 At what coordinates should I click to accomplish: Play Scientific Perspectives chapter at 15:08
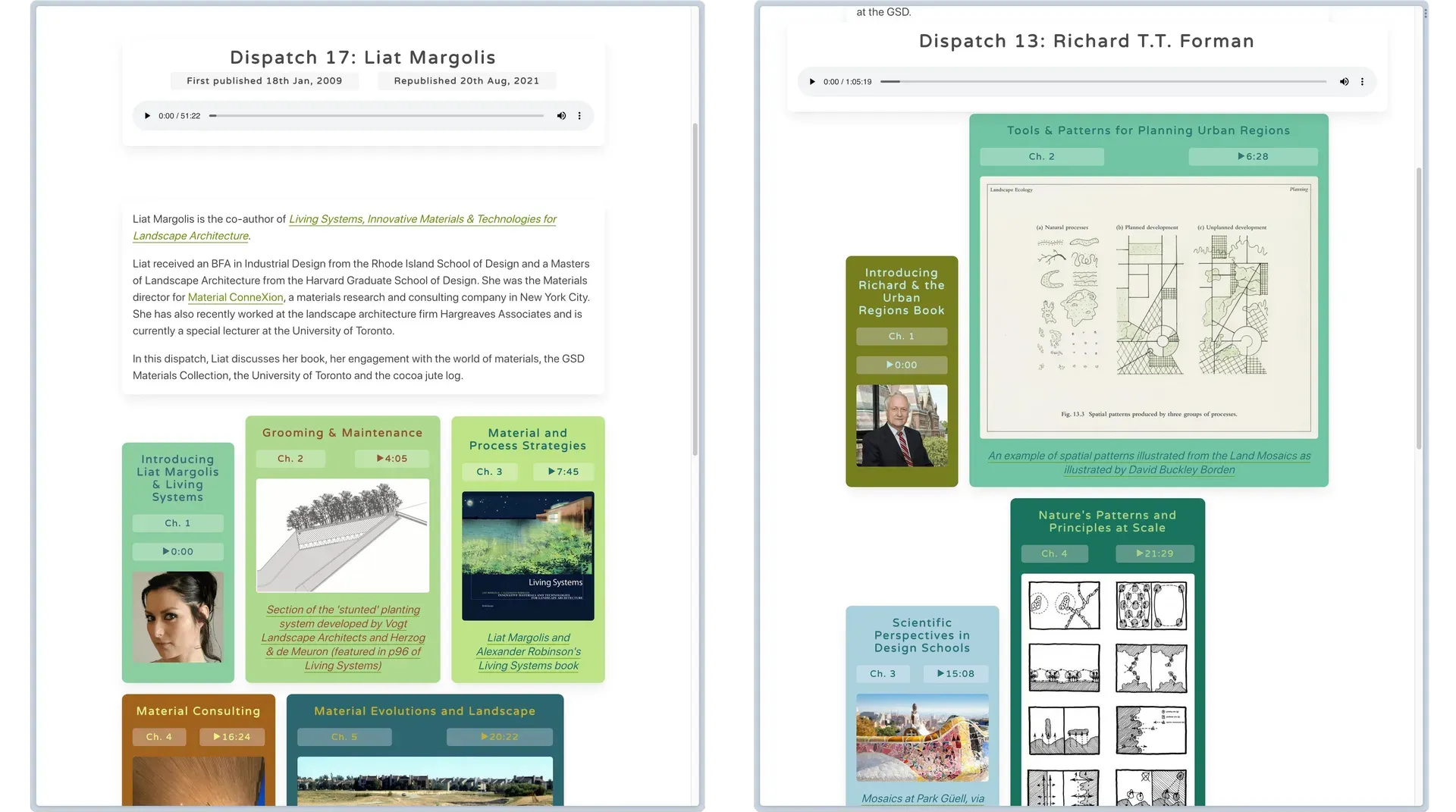pos(955,674)
